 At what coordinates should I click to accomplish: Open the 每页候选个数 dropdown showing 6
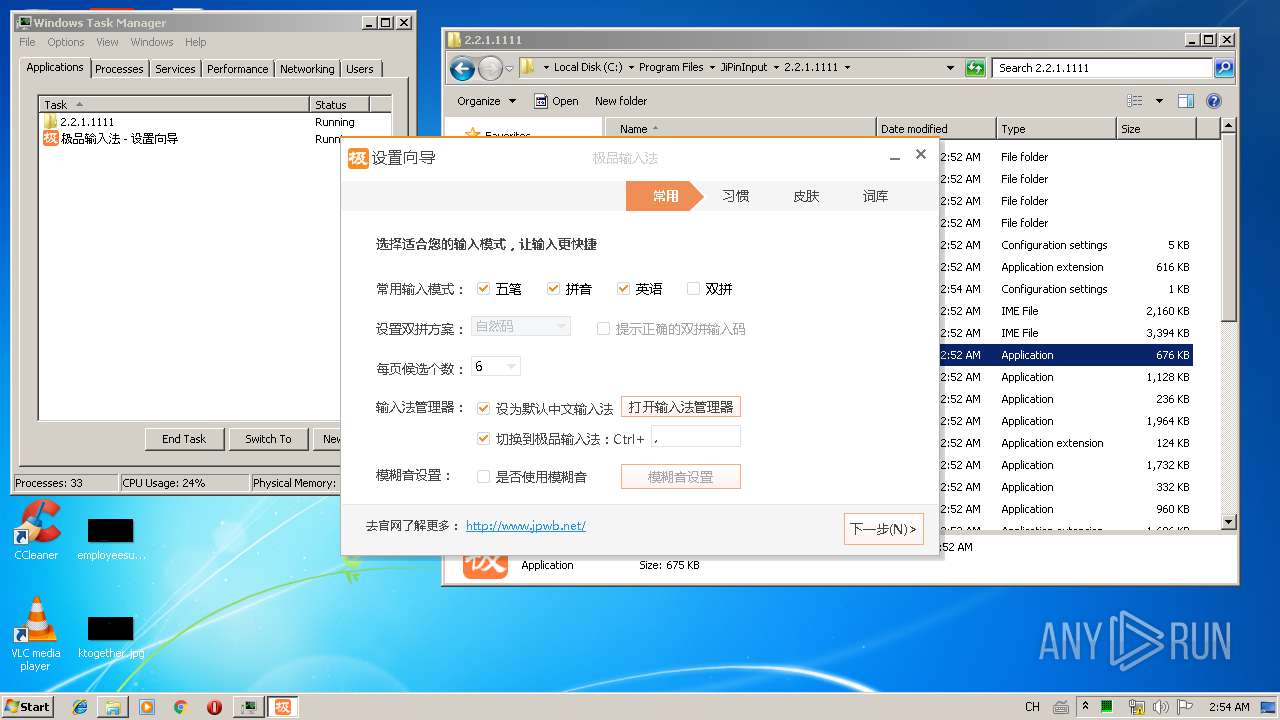(496, 367)
